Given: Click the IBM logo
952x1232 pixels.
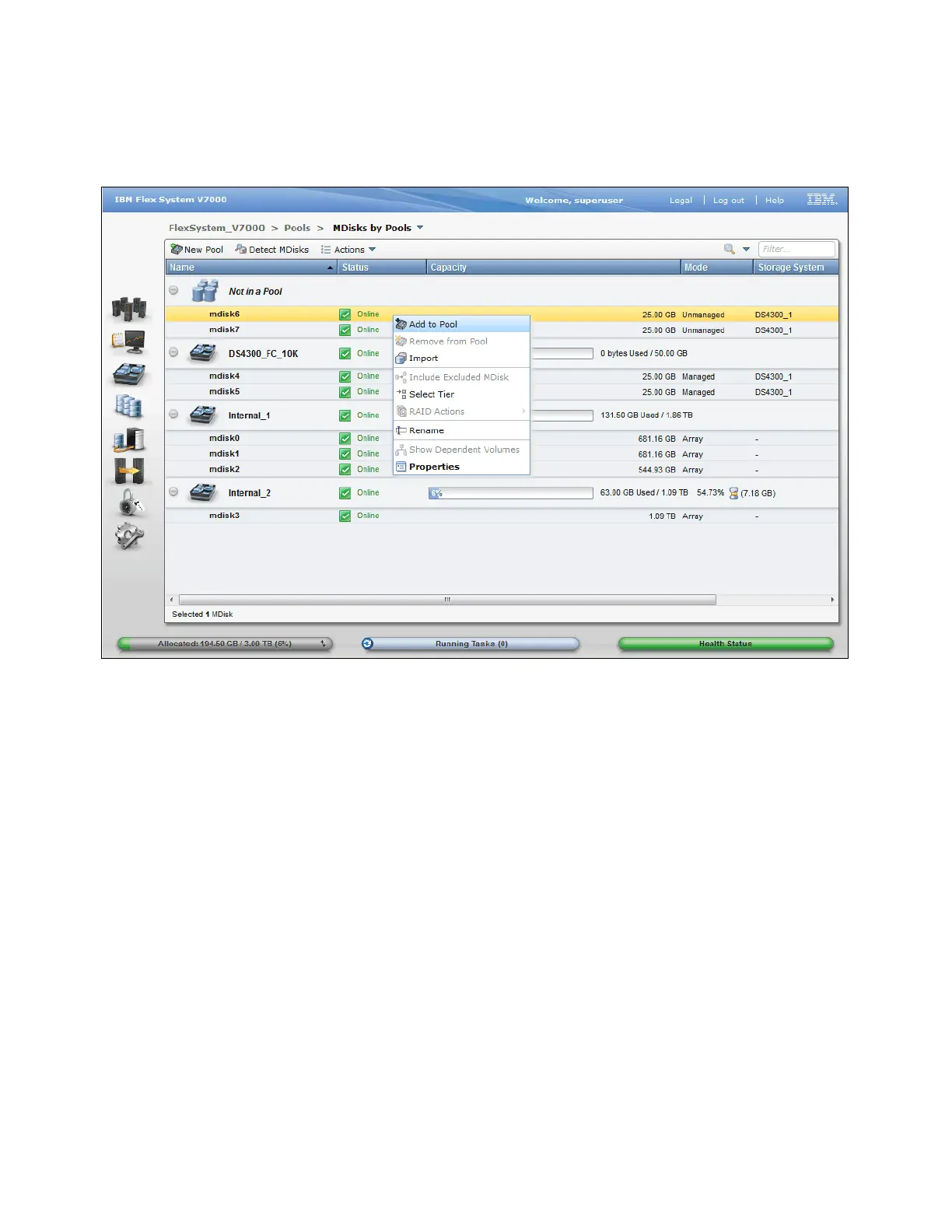Looking at the screenshot, I should [821, 200].
